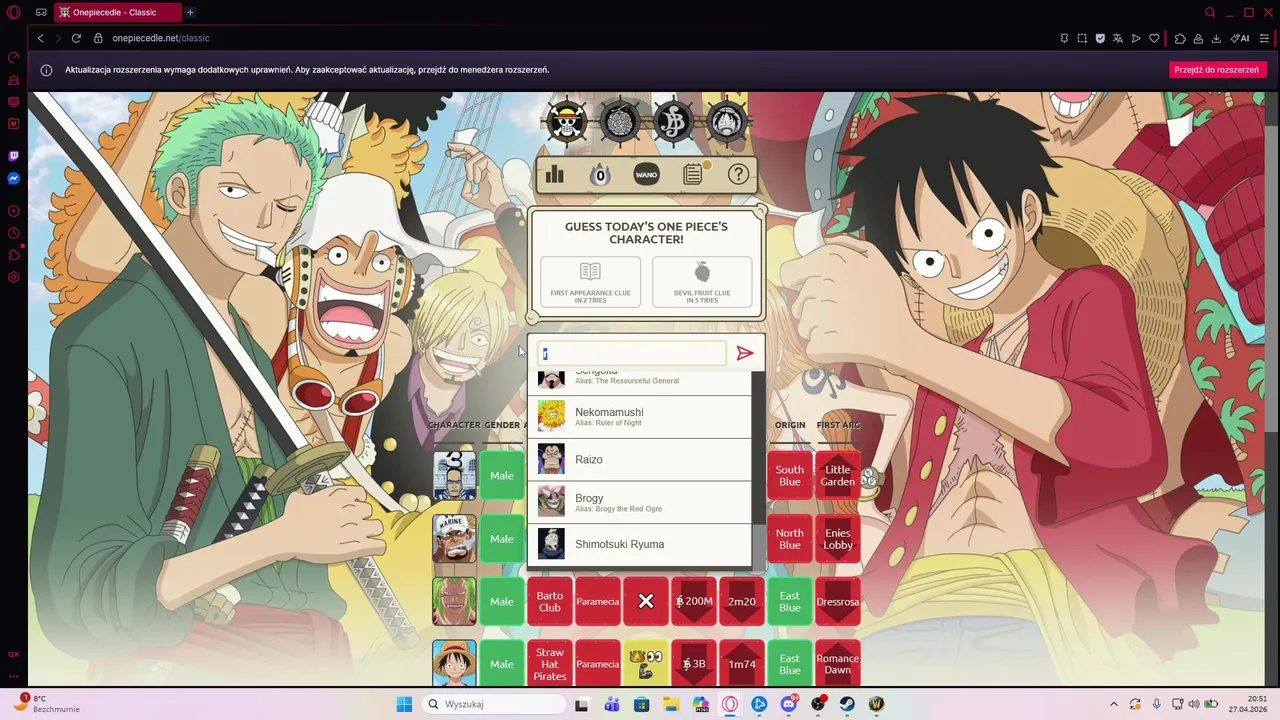Select Brogy from the suggestion list
Viewport: 1280px width, 720px height.
click(640, 502)
